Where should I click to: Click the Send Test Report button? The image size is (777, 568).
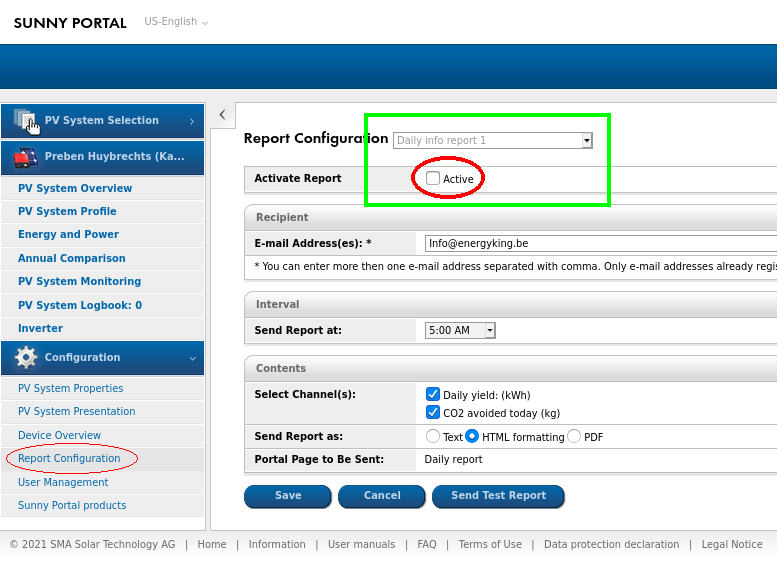(498, 496)
